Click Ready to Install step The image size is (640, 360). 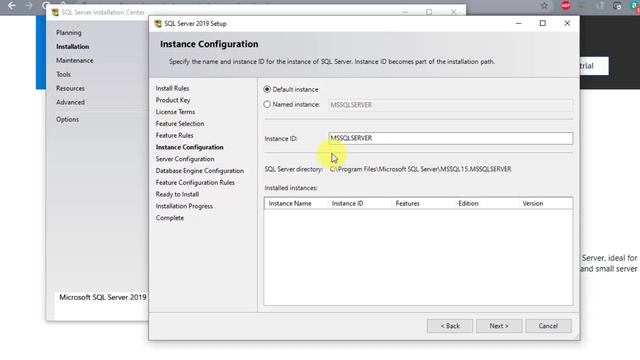coord(177,194)
